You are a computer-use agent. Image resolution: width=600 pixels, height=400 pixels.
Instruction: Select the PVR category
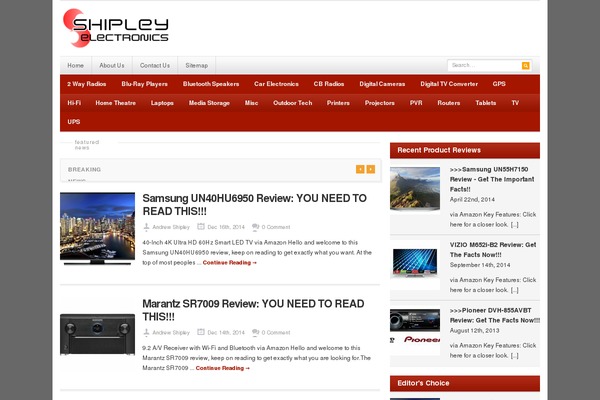[x=416, y=103]
